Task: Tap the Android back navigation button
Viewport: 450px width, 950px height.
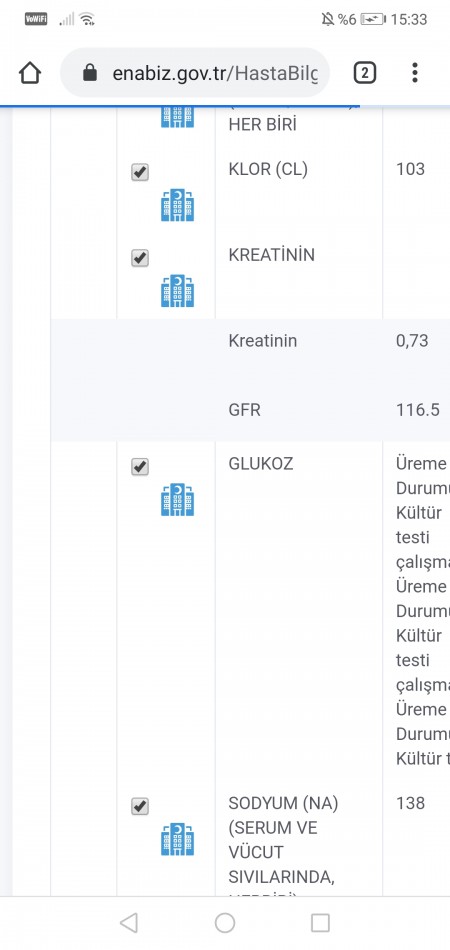Action: 128,923
